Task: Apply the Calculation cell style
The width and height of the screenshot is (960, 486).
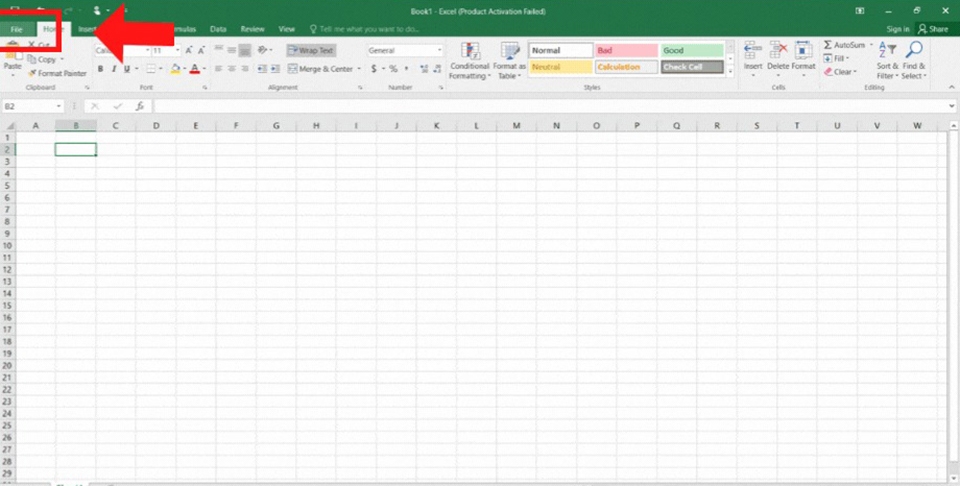Action: click(x=626, y=67)
